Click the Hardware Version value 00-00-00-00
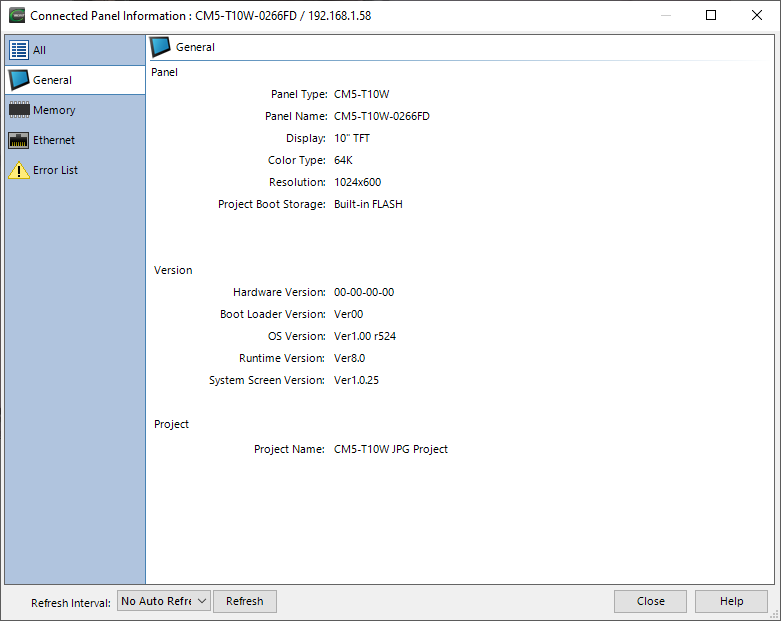The width and height of the screenshot is (781, 621). pyautogui.click(x=364, y=292)
